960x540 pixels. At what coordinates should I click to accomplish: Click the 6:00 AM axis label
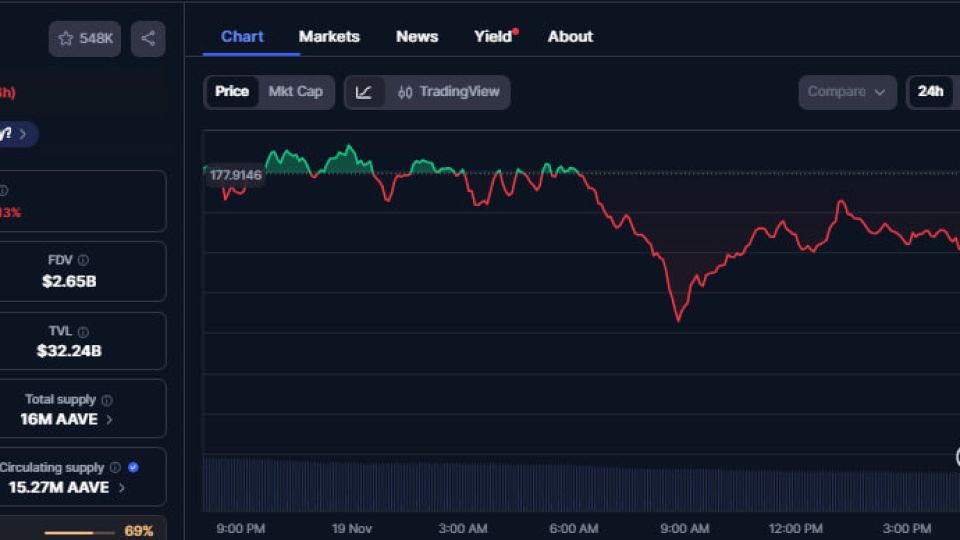(x=574, y=528)
